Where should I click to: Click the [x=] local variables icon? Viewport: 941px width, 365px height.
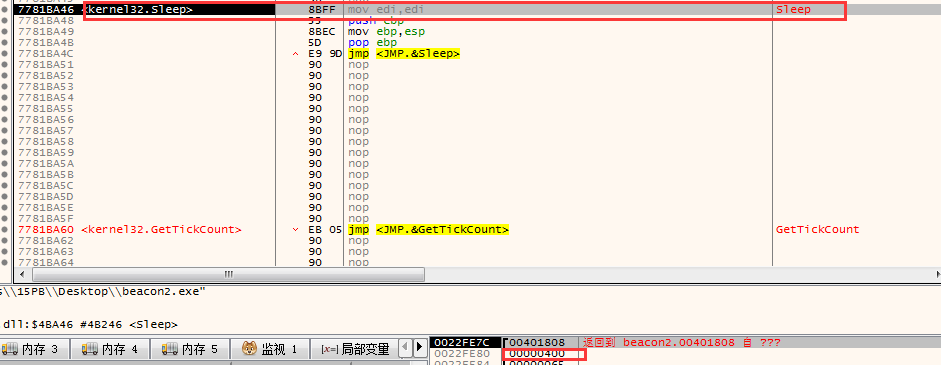pos(329,349)
